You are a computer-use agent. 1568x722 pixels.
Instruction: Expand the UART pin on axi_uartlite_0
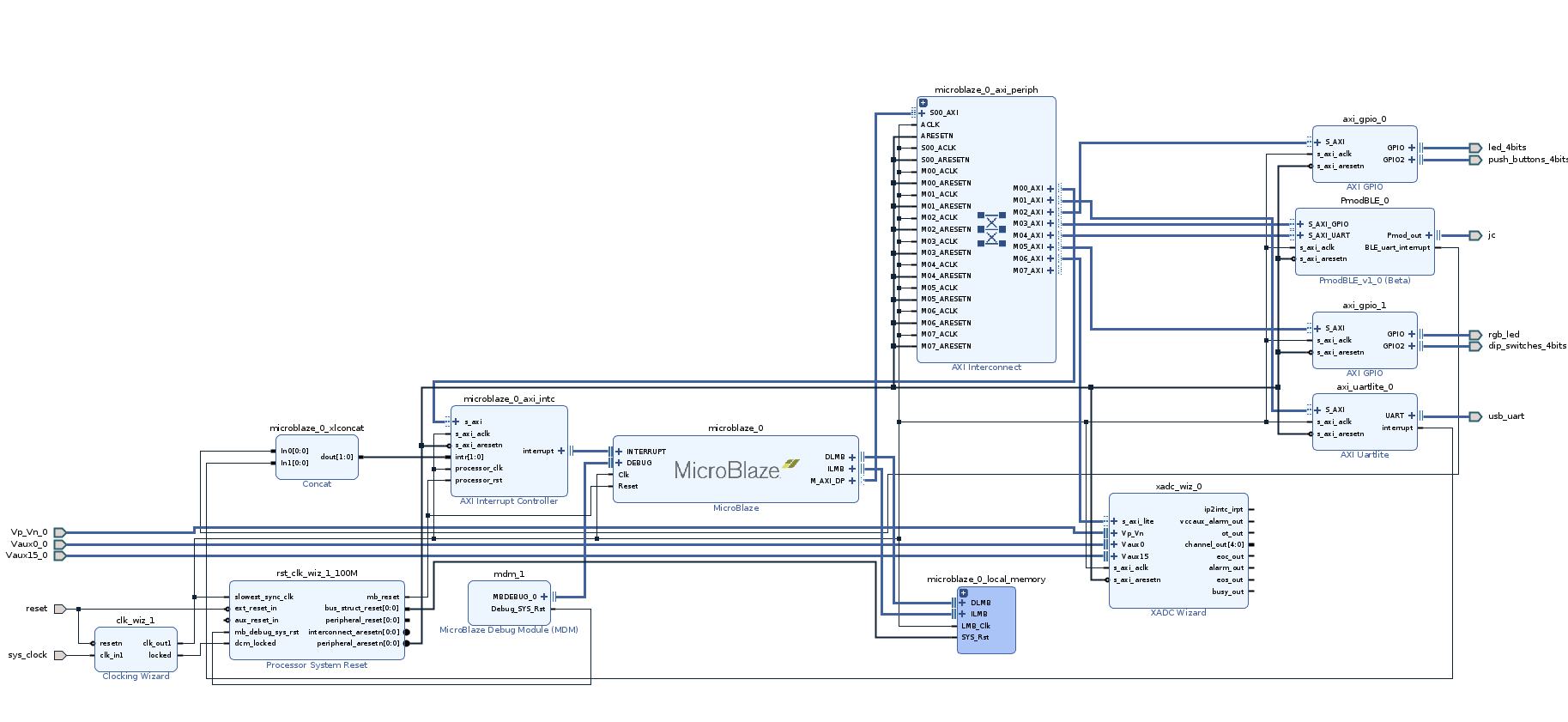1411,416
